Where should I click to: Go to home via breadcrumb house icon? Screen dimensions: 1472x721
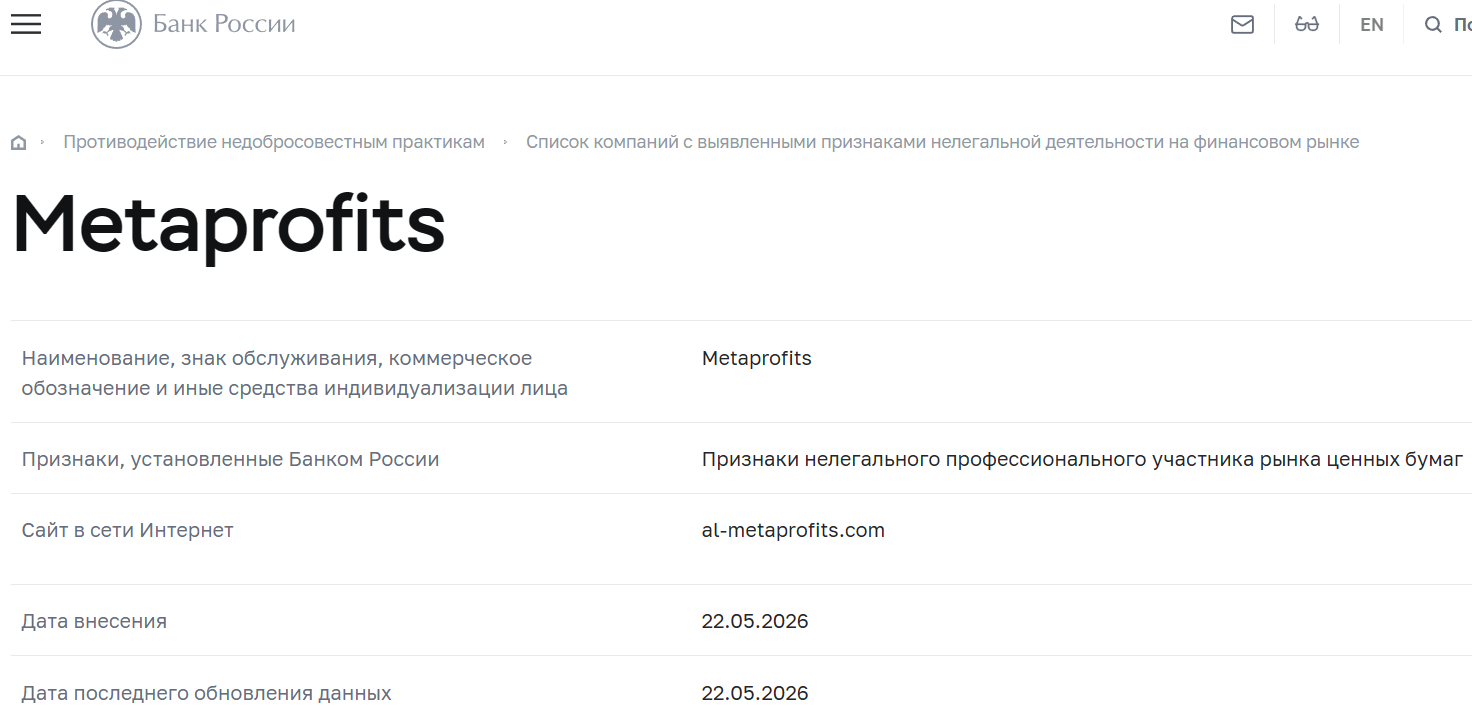[18, 143]
